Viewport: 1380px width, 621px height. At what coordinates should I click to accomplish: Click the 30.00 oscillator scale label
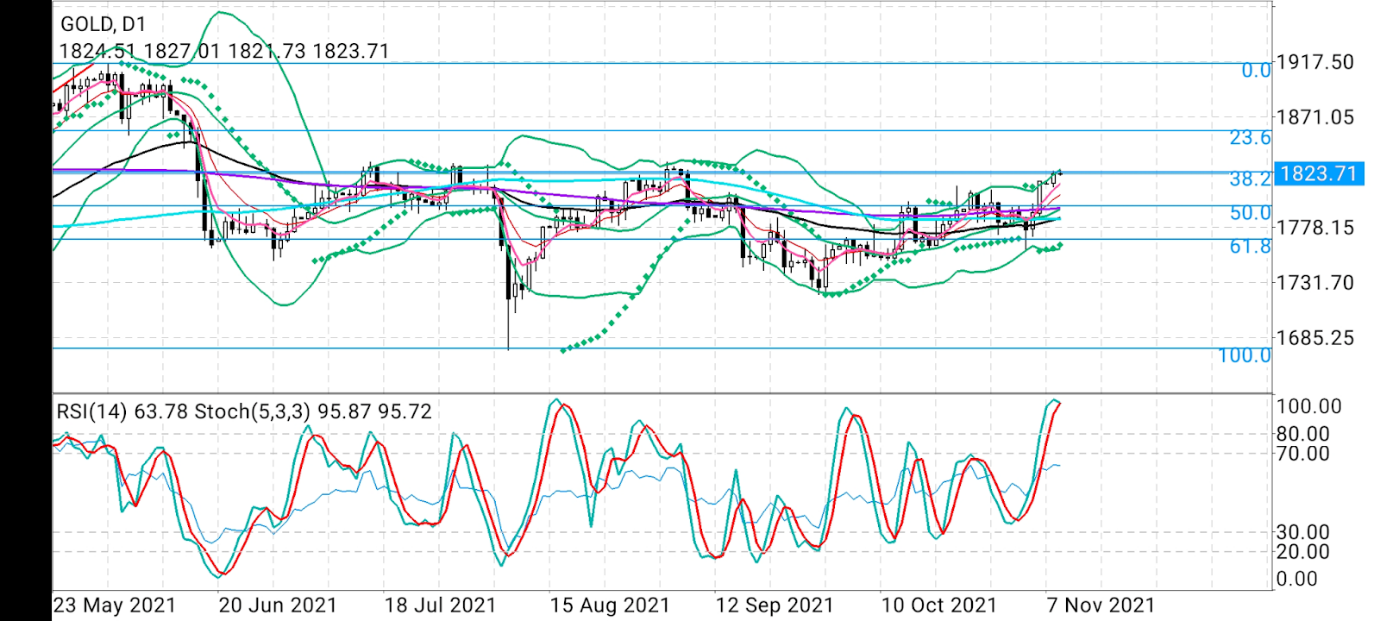(1304, 532)
